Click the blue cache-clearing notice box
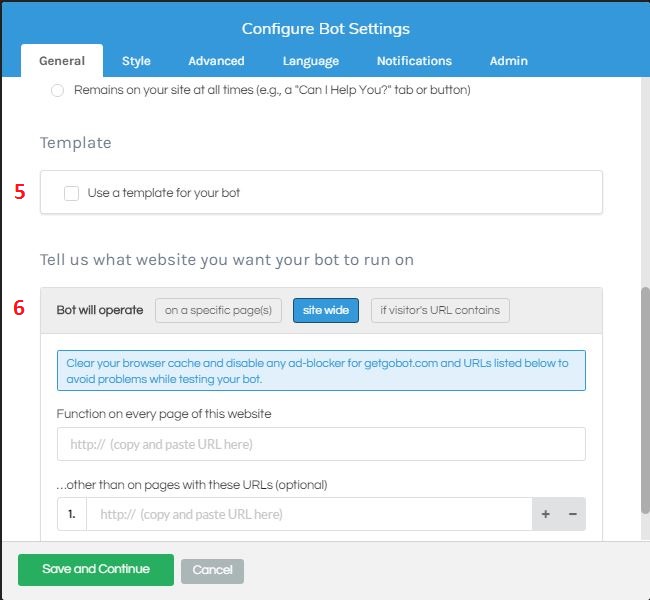Viewport: 650px width, 600px height. 321,371
